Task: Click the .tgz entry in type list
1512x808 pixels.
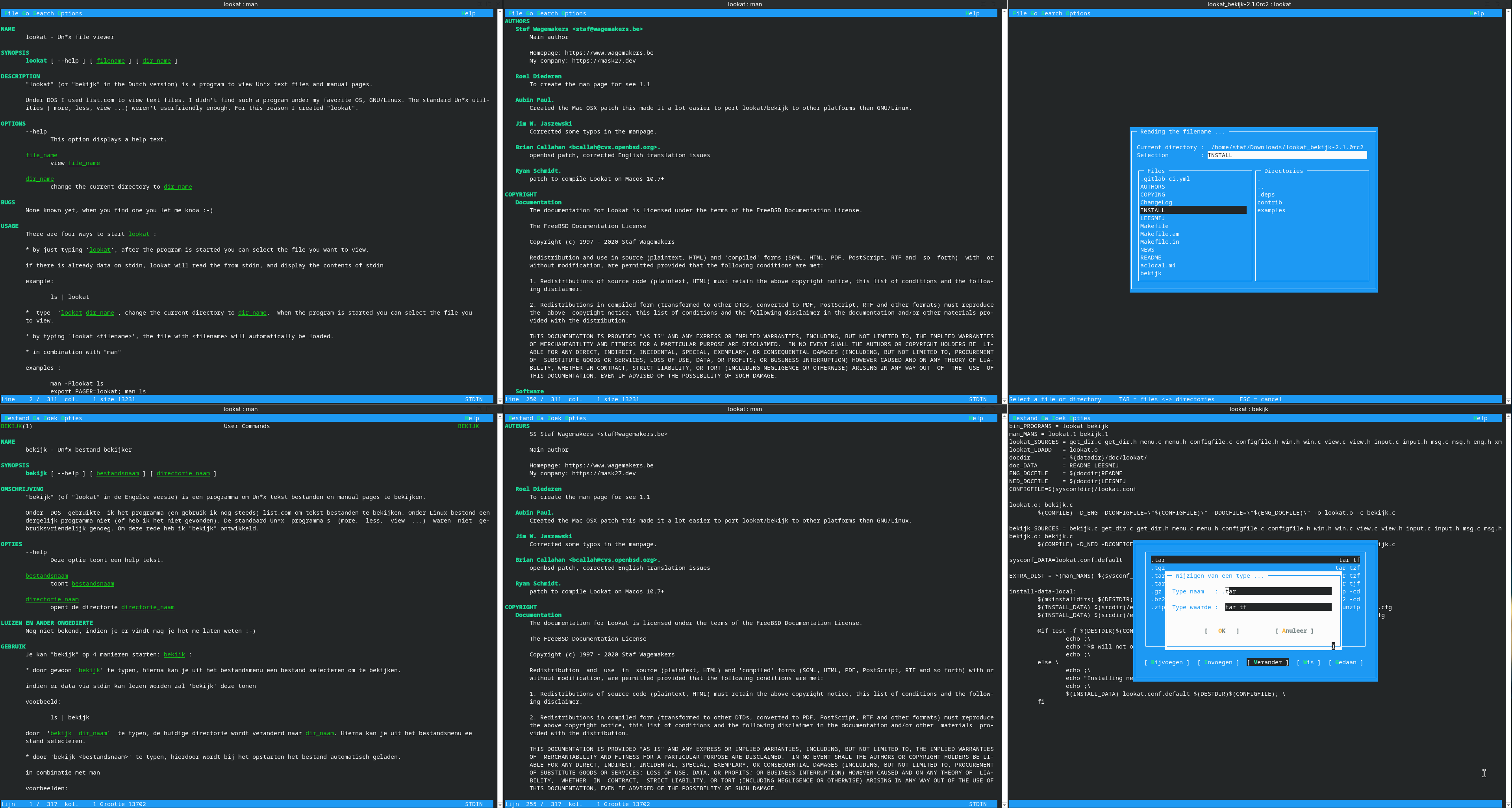Action: [x=1159, y=568]
